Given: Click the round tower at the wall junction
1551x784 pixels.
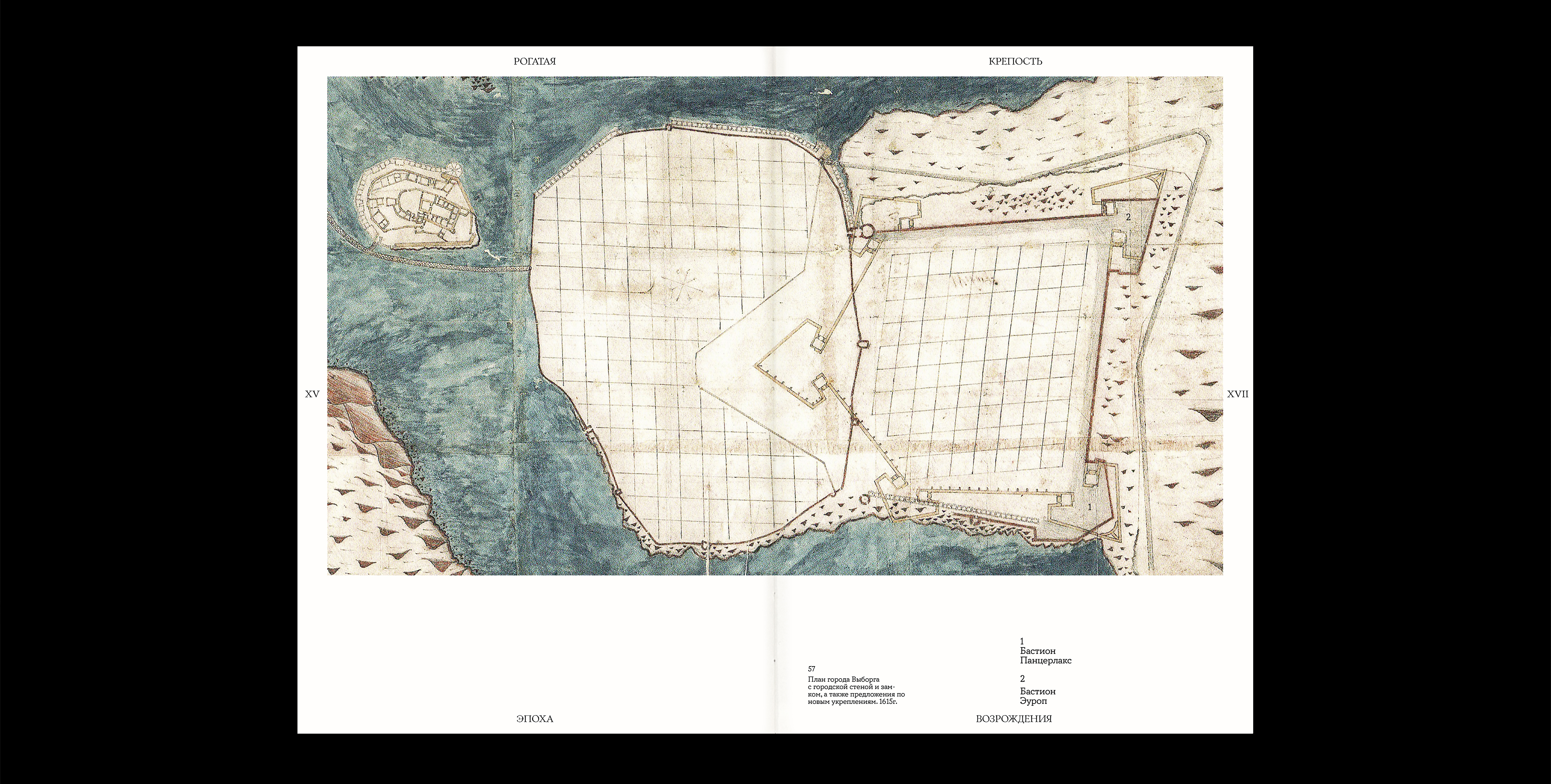Looking at the screenshot, I should tap(867, 232).
